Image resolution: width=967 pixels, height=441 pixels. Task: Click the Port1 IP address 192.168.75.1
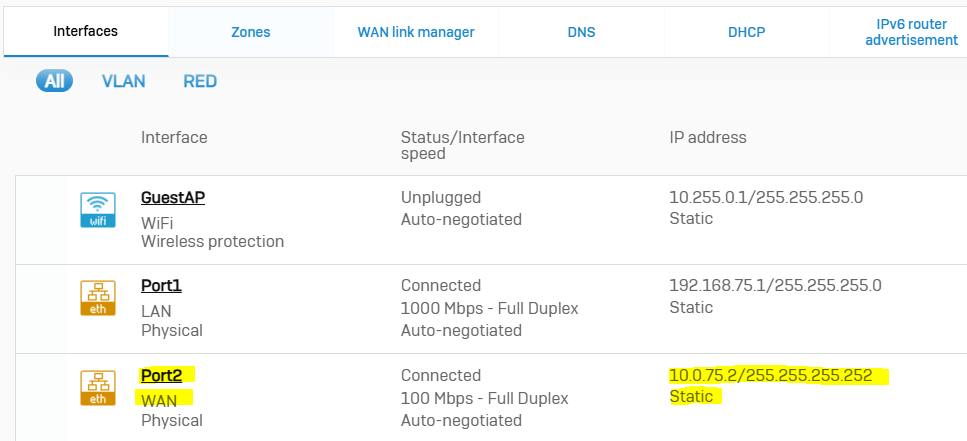point(775,286)
